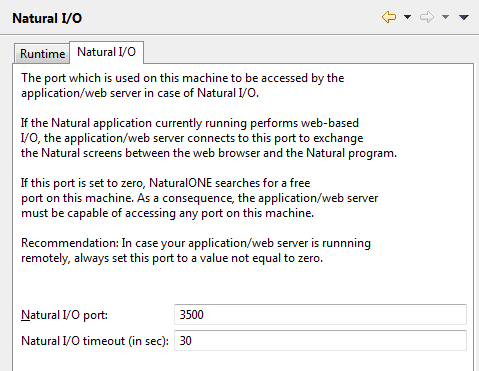Click the Natural I/O timeout field

coord(320,341)
